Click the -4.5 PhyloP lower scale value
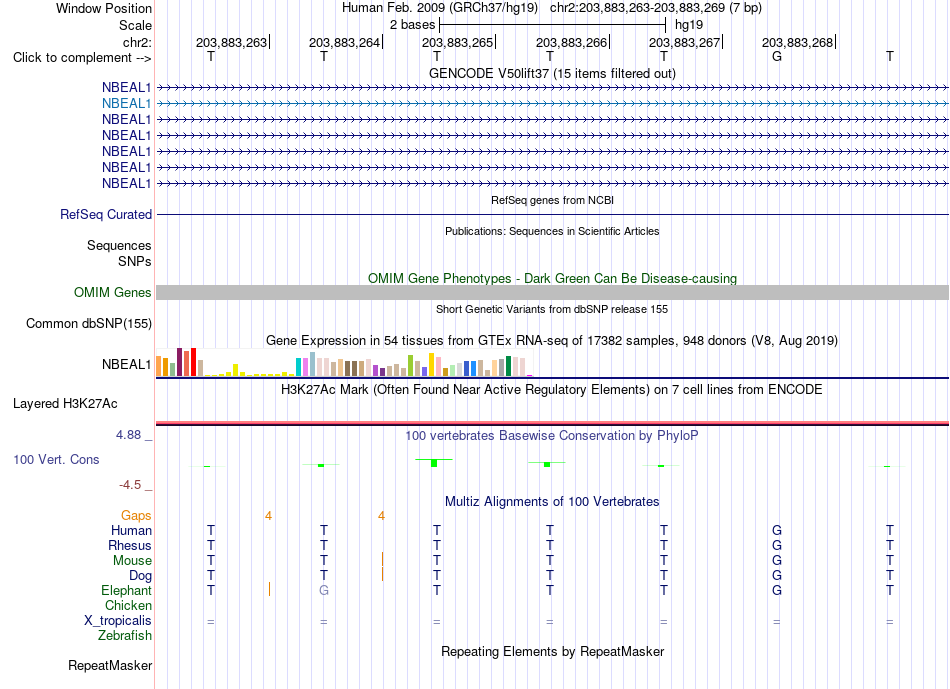The image size is (950, 689). click(130, 485)
